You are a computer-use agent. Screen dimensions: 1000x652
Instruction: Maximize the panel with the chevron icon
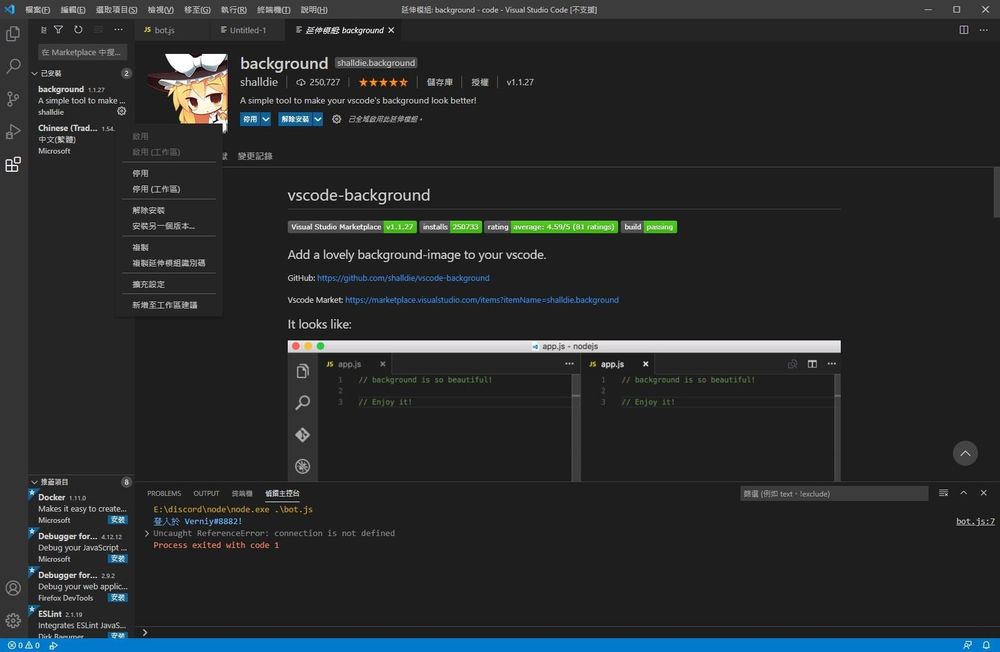(963, 493)
